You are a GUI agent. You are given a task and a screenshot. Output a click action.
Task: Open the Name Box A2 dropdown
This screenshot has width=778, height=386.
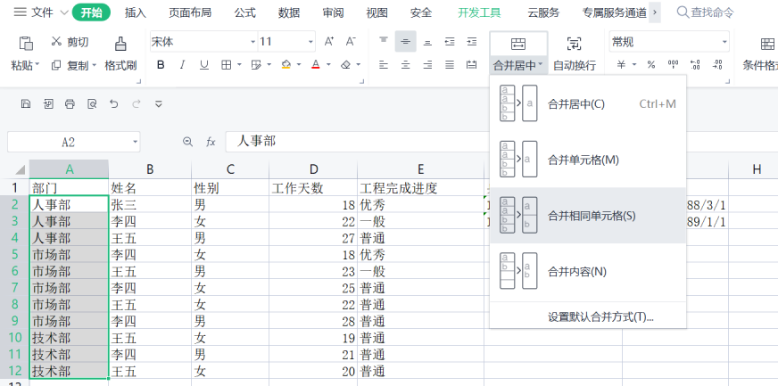coord(135,142)
